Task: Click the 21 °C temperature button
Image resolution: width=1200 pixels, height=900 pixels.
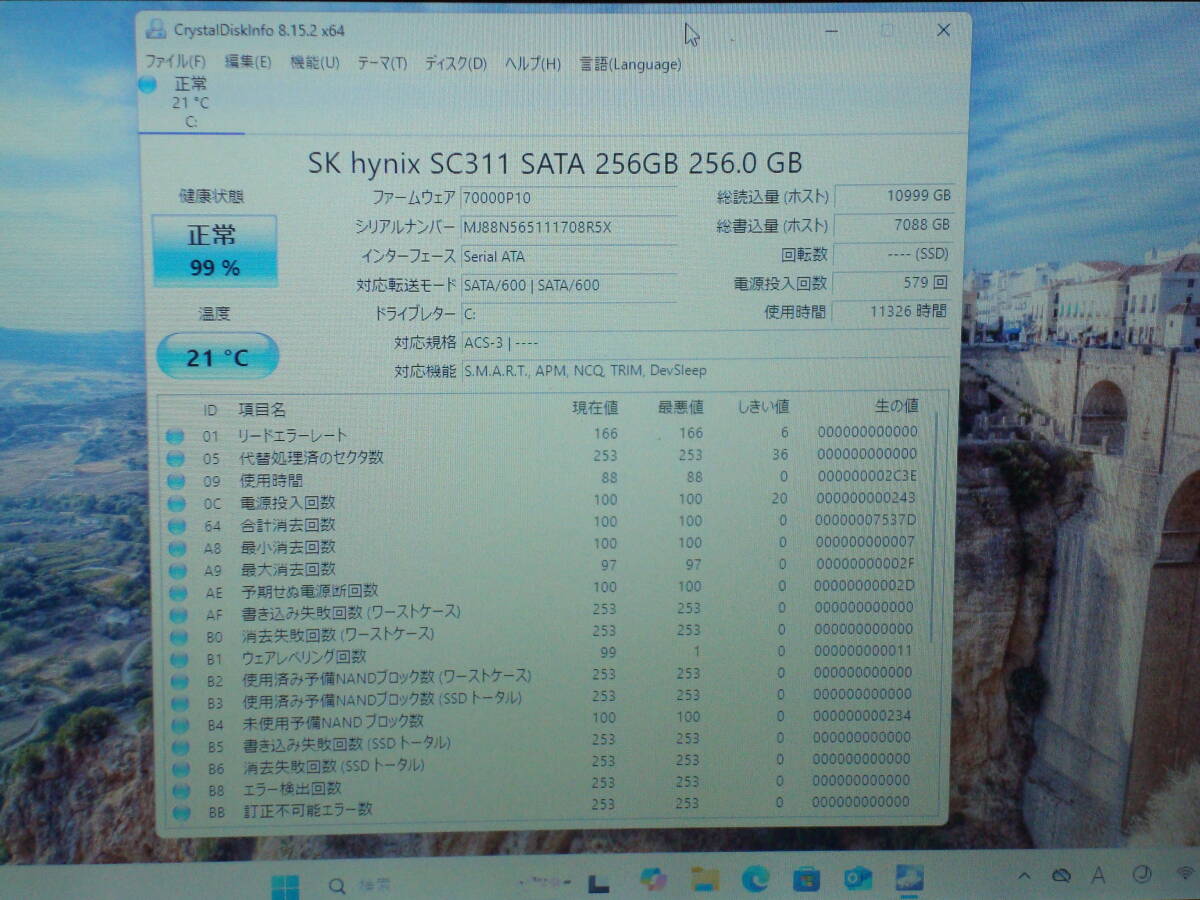Action: click(x=217, y=356)
